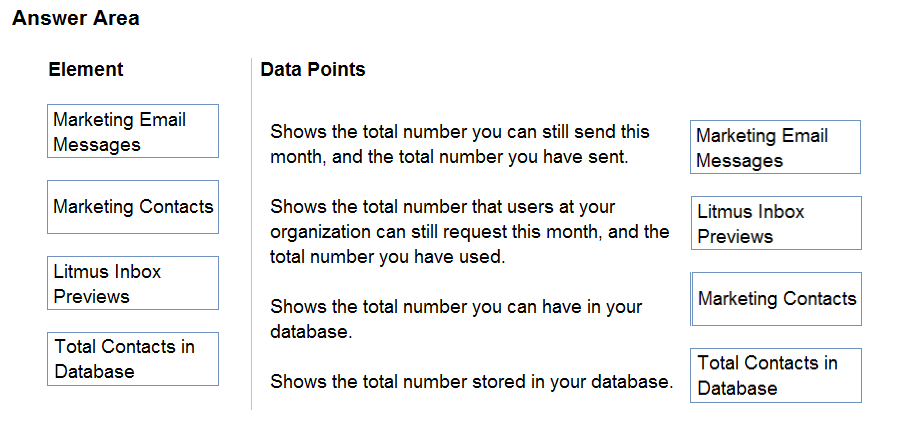Image resolution: width=911 pixels, height=447 pixels.
Task: Click the description about users requesting this month
Action: (469, 231)
